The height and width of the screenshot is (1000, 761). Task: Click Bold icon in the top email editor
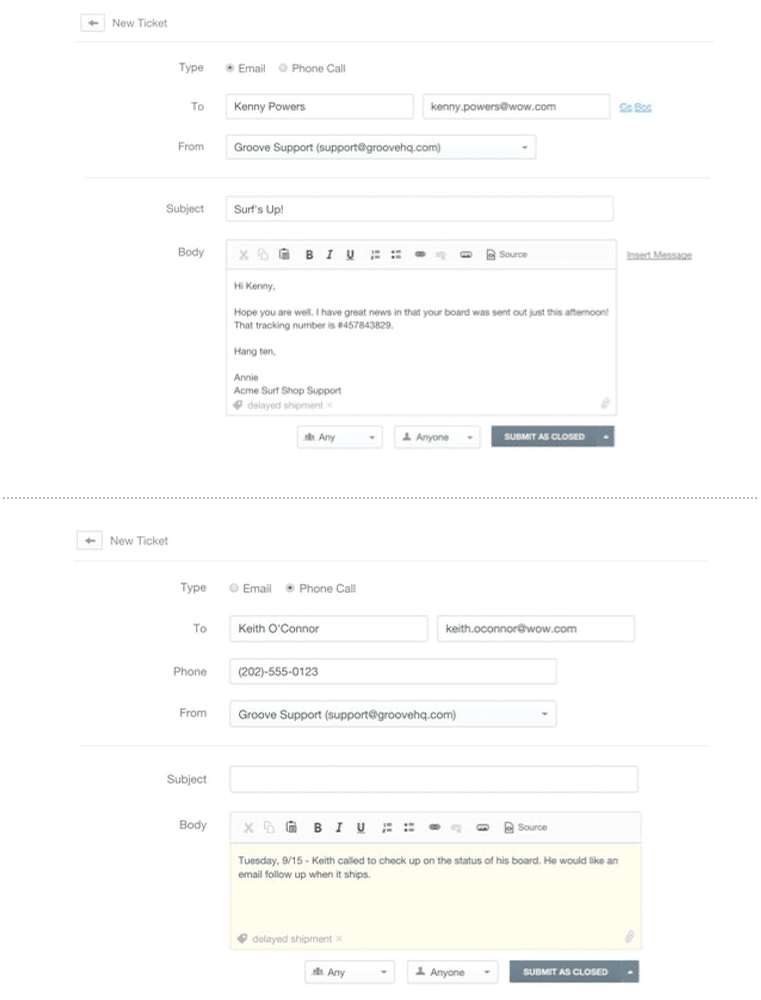(x=309, y=255)
